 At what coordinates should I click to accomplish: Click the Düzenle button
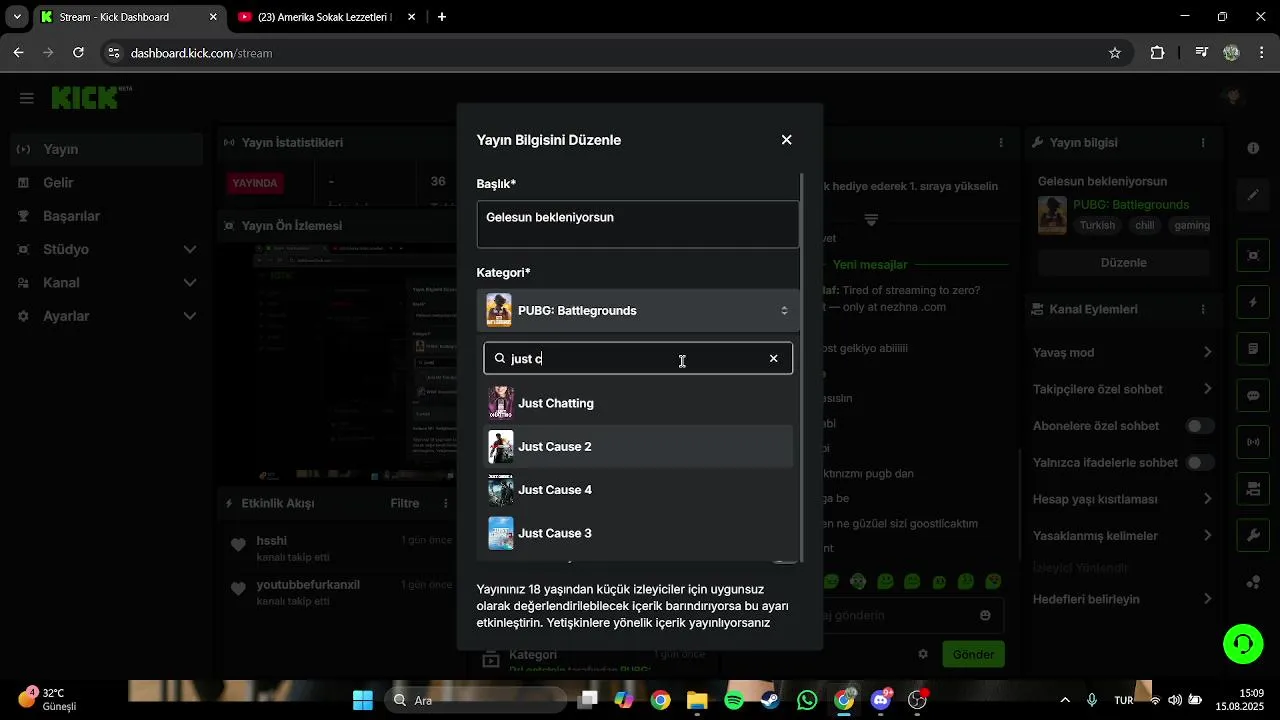click(x=1123, y=263)
